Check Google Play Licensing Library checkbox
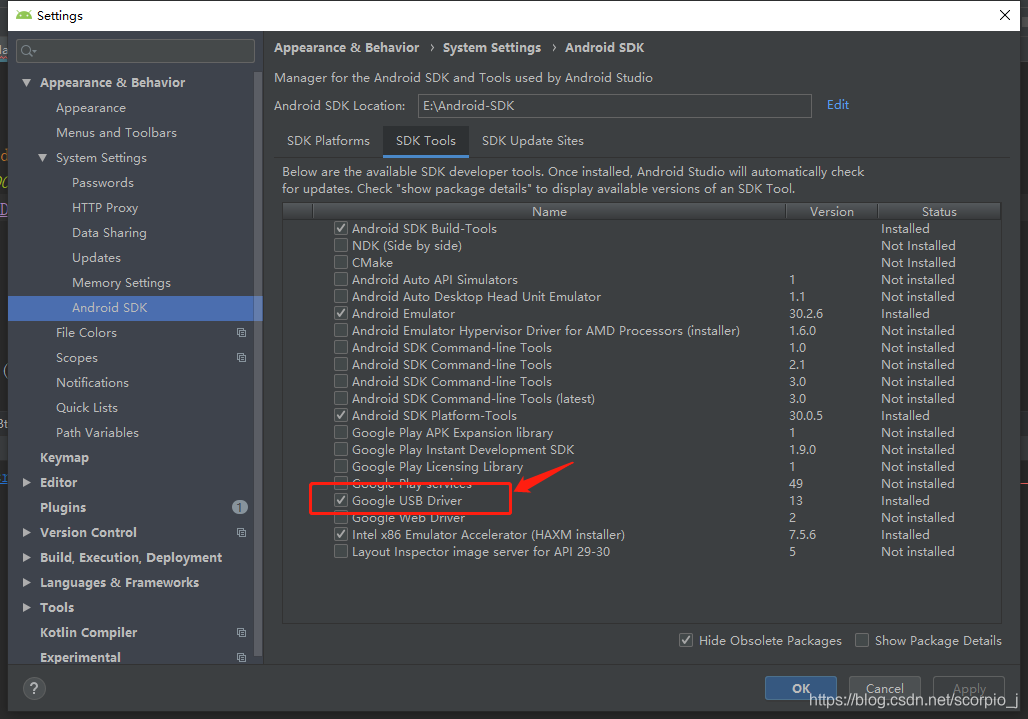1028x719 pixels. coord(341,466)
